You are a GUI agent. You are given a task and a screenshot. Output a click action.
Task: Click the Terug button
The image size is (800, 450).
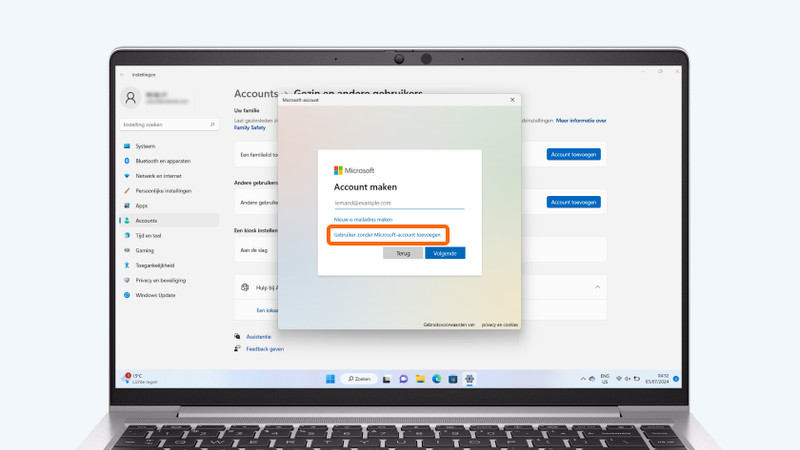coord(403,254)
